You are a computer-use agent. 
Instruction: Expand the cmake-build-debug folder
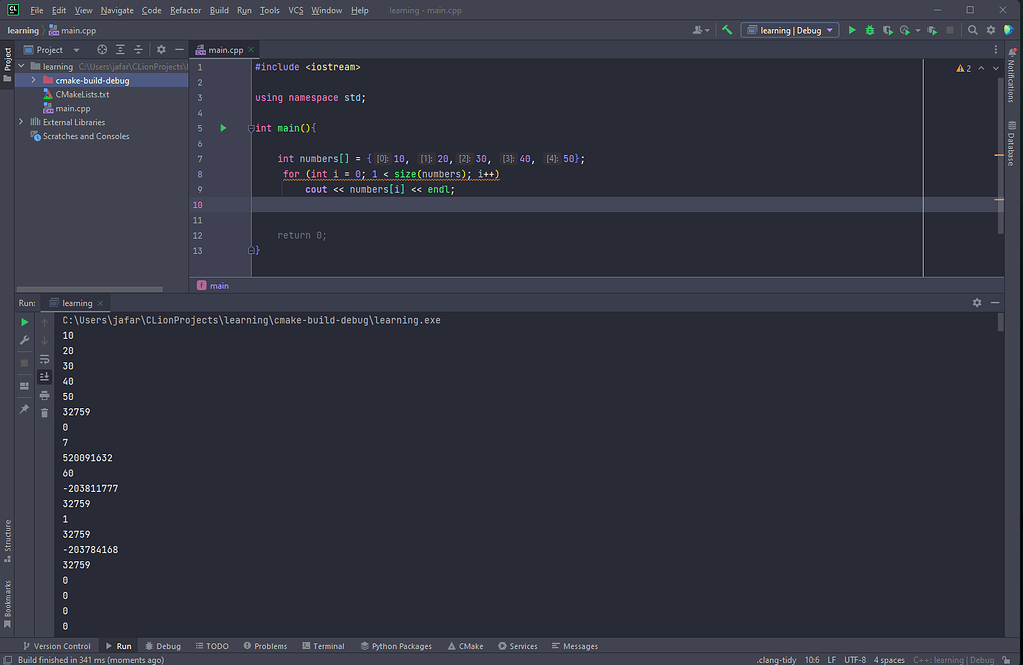[34, 80]
